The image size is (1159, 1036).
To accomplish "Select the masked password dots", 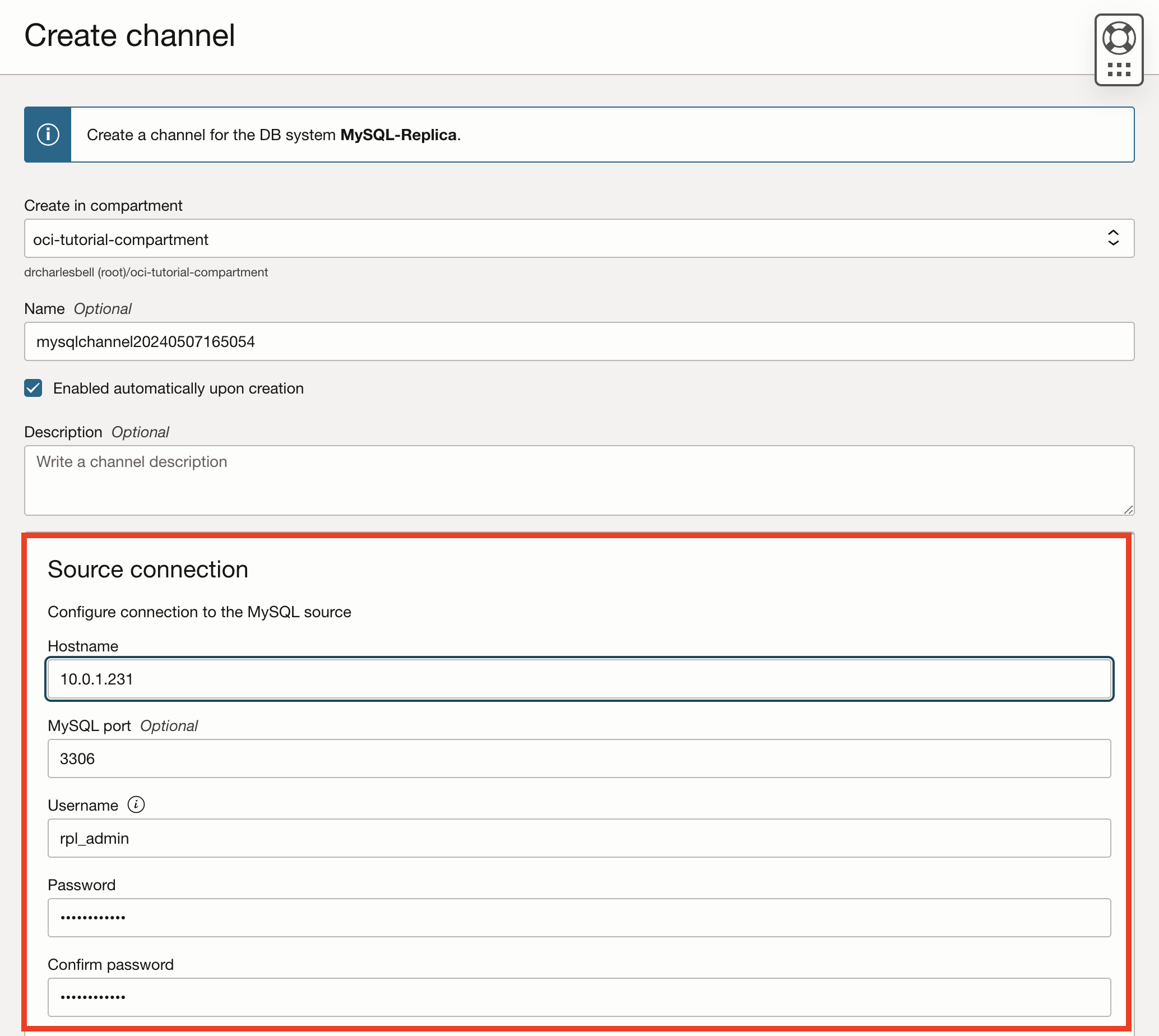I will pos(92,917).
